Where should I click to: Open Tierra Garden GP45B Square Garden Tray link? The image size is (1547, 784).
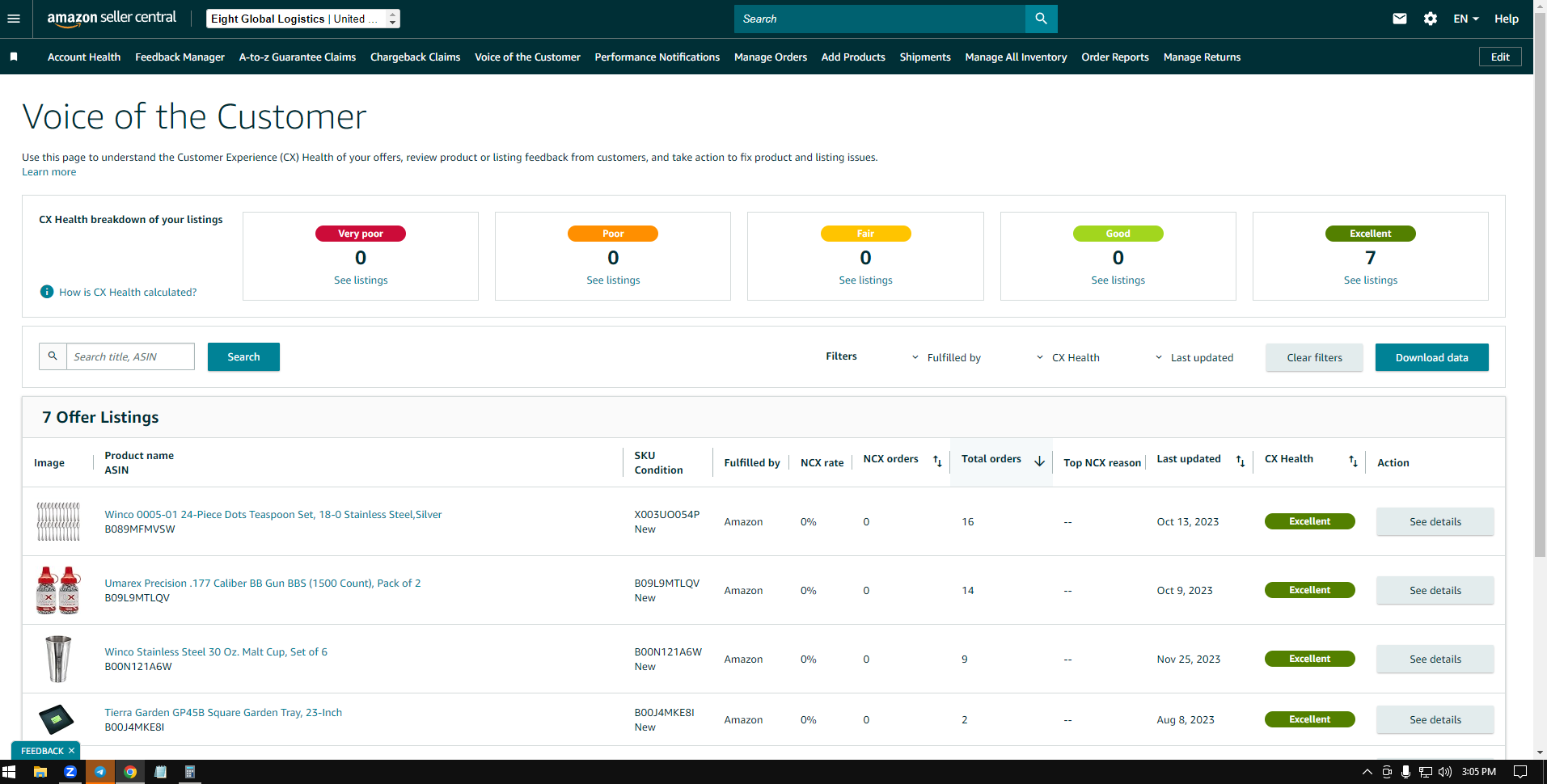223,712
